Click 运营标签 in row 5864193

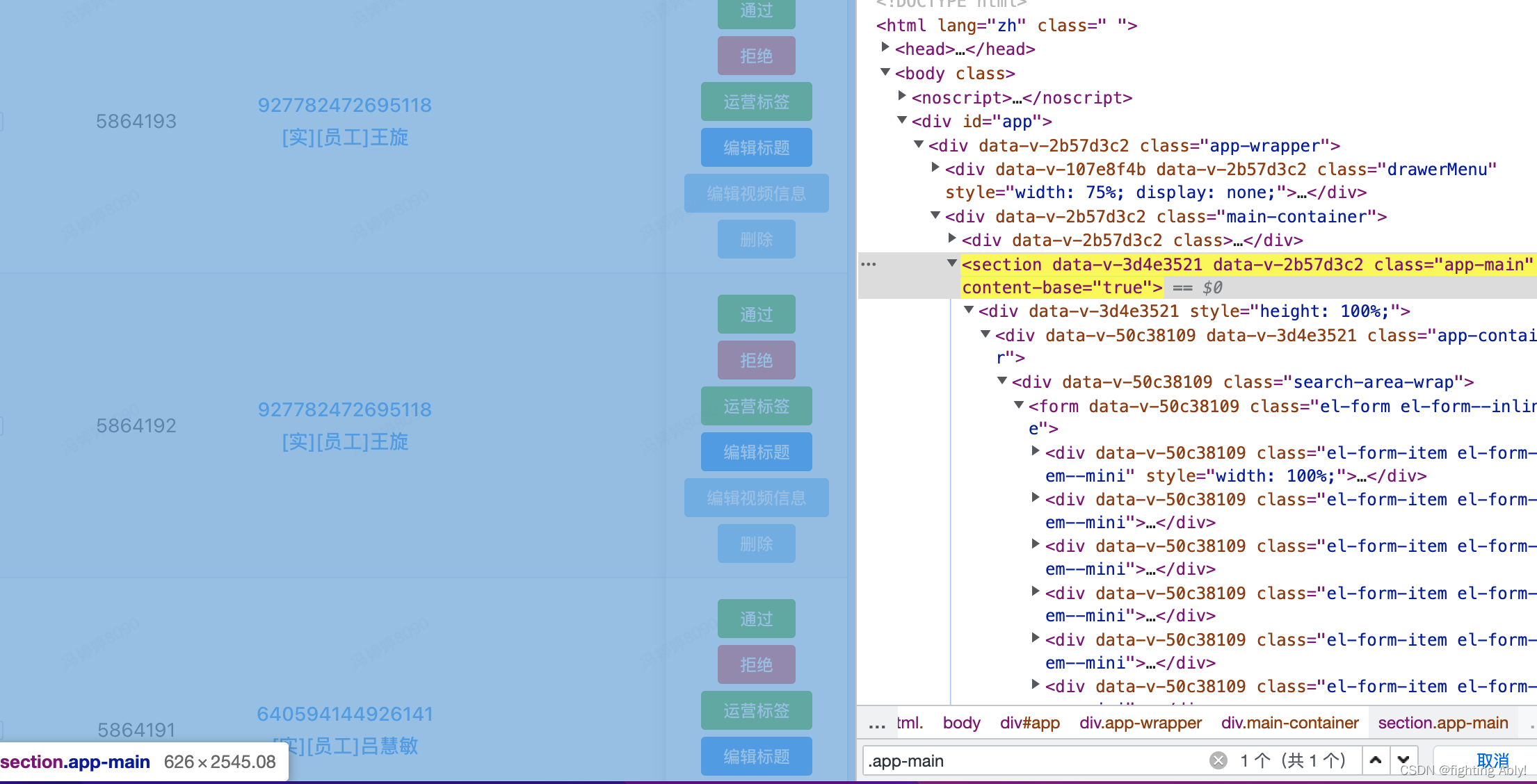click(757, 101)
